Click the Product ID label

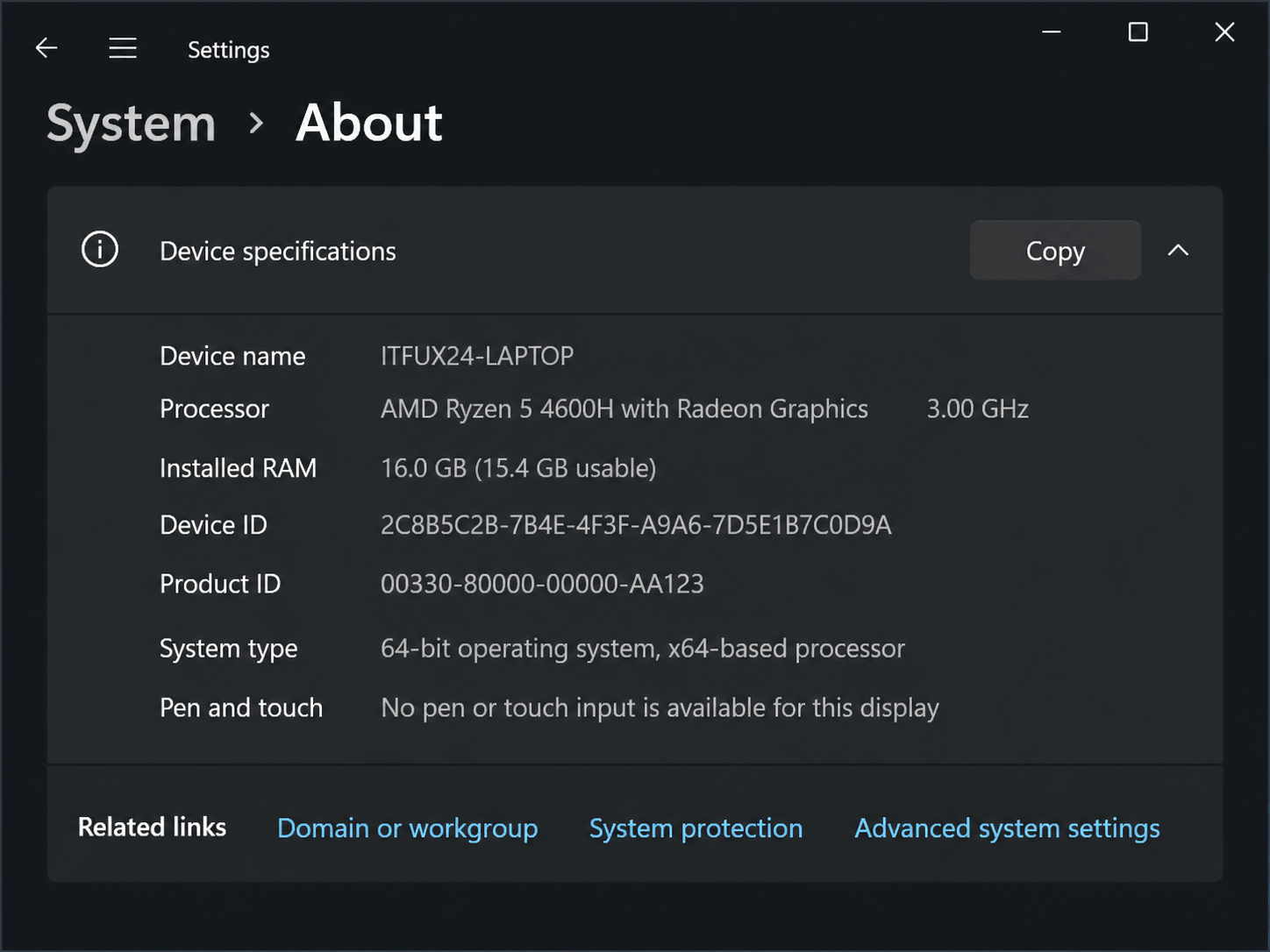220,584
